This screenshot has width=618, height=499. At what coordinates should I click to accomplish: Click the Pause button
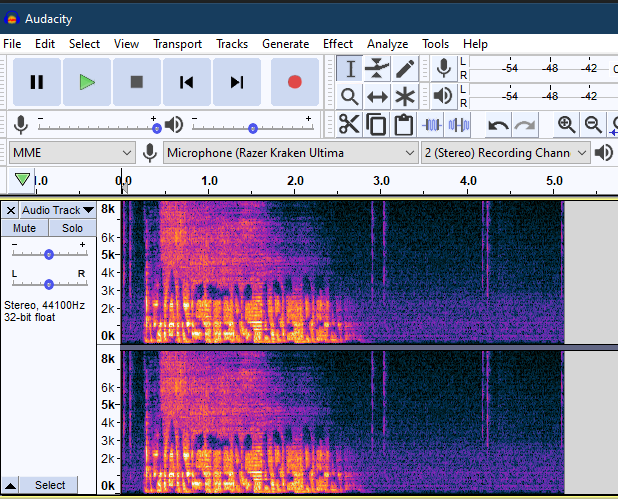pyautogui.click(x=37, y=82)
